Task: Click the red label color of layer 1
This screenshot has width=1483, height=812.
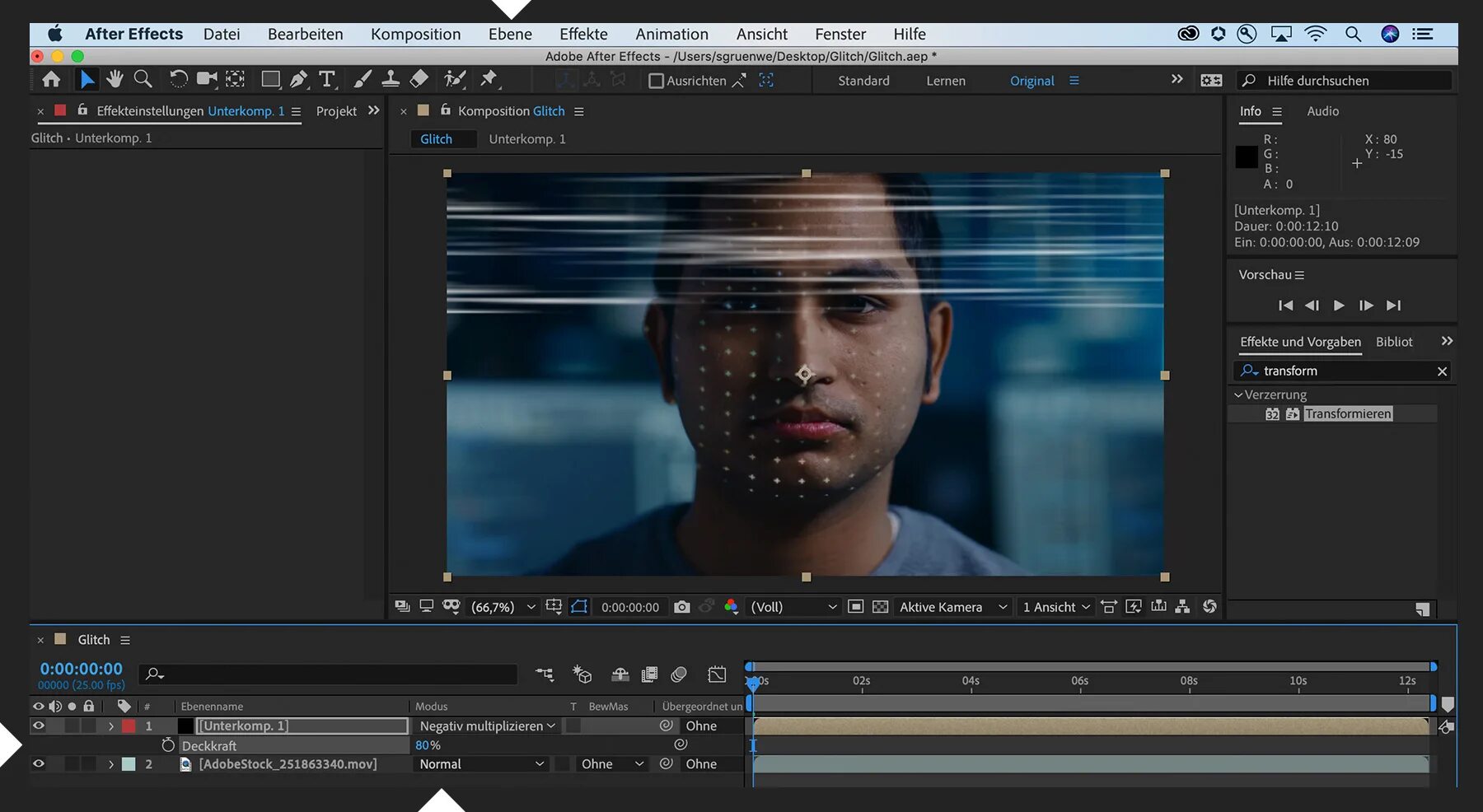Action: pos(129,726)
